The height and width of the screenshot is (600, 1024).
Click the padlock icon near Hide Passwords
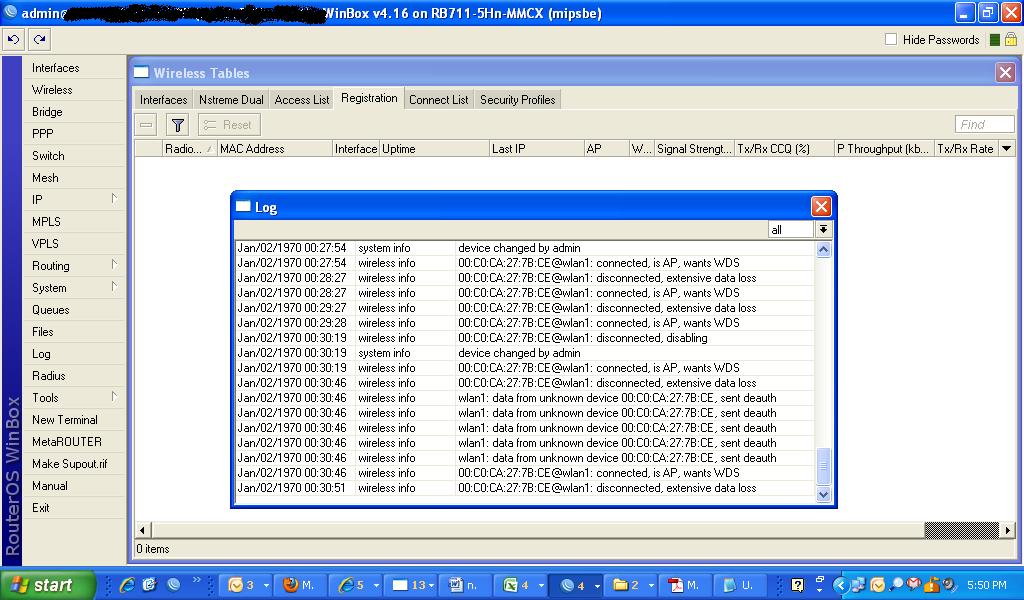(x=1010, y=40)
